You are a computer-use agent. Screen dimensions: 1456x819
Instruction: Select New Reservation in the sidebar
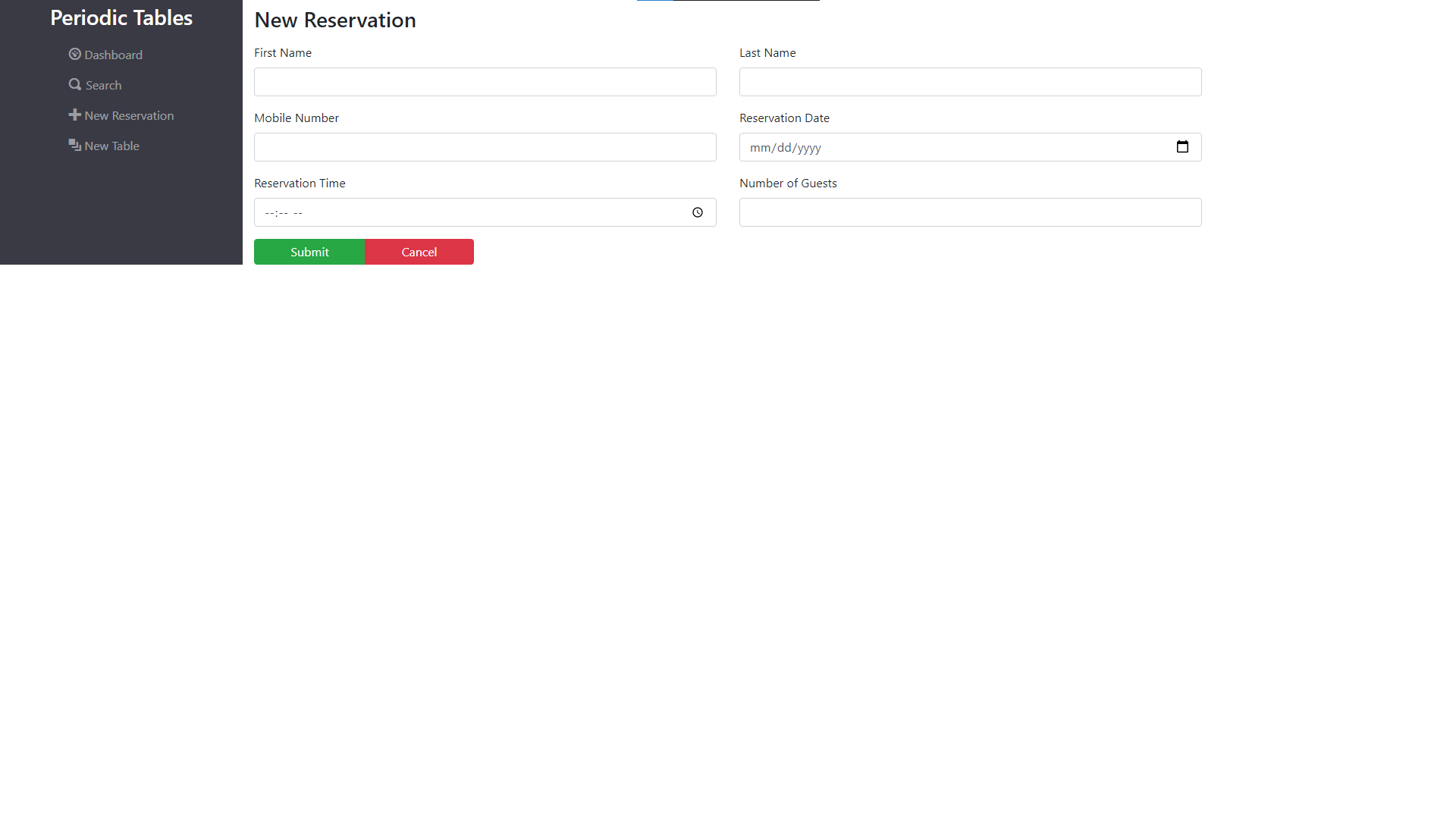(x=129, y=115)
